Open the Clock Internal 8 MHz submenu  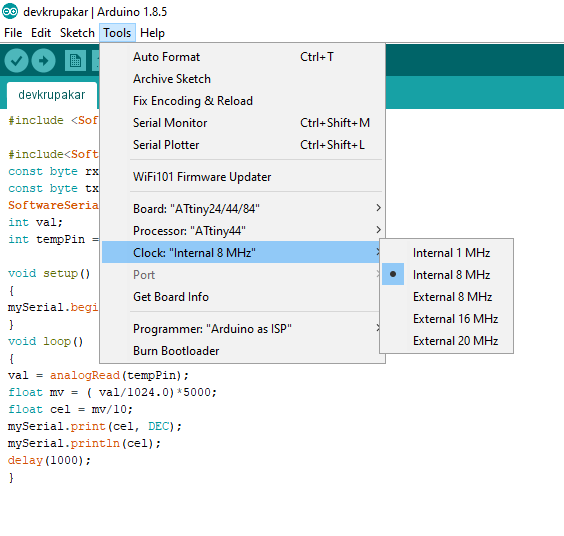[242, 252]
